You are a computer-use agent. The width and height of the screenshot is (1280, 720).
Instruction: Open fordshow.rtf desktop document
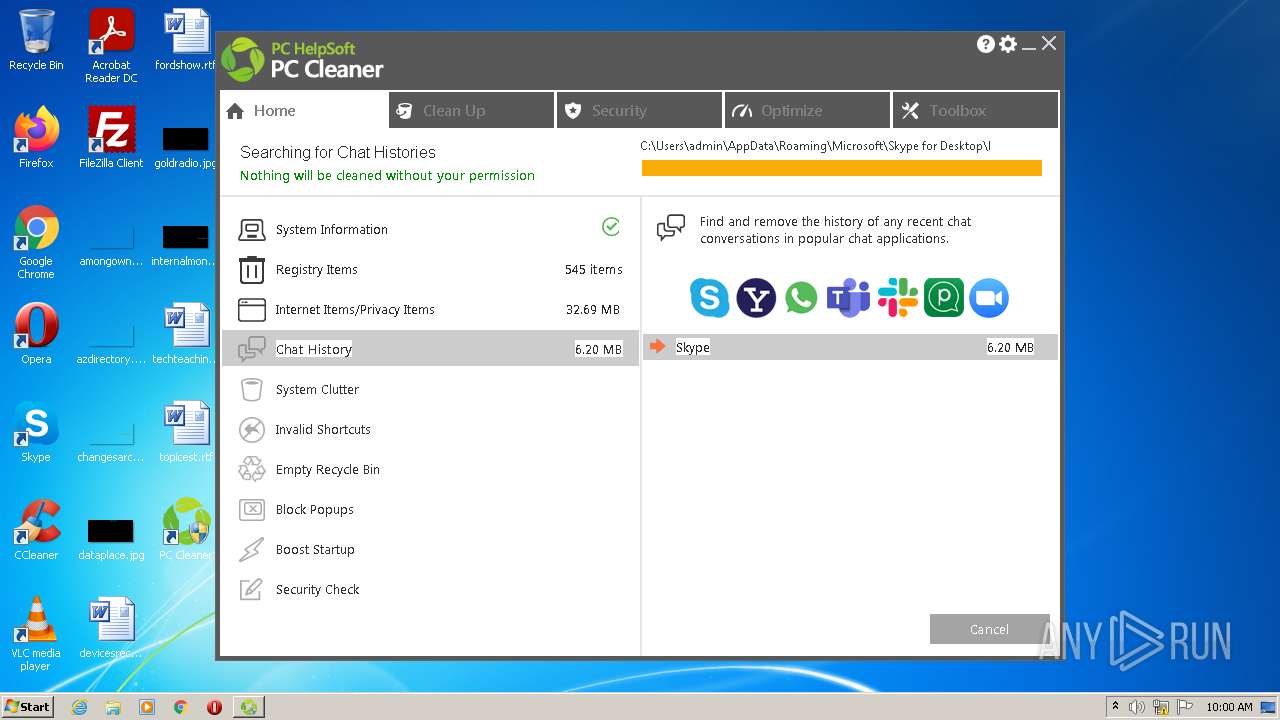186,40
